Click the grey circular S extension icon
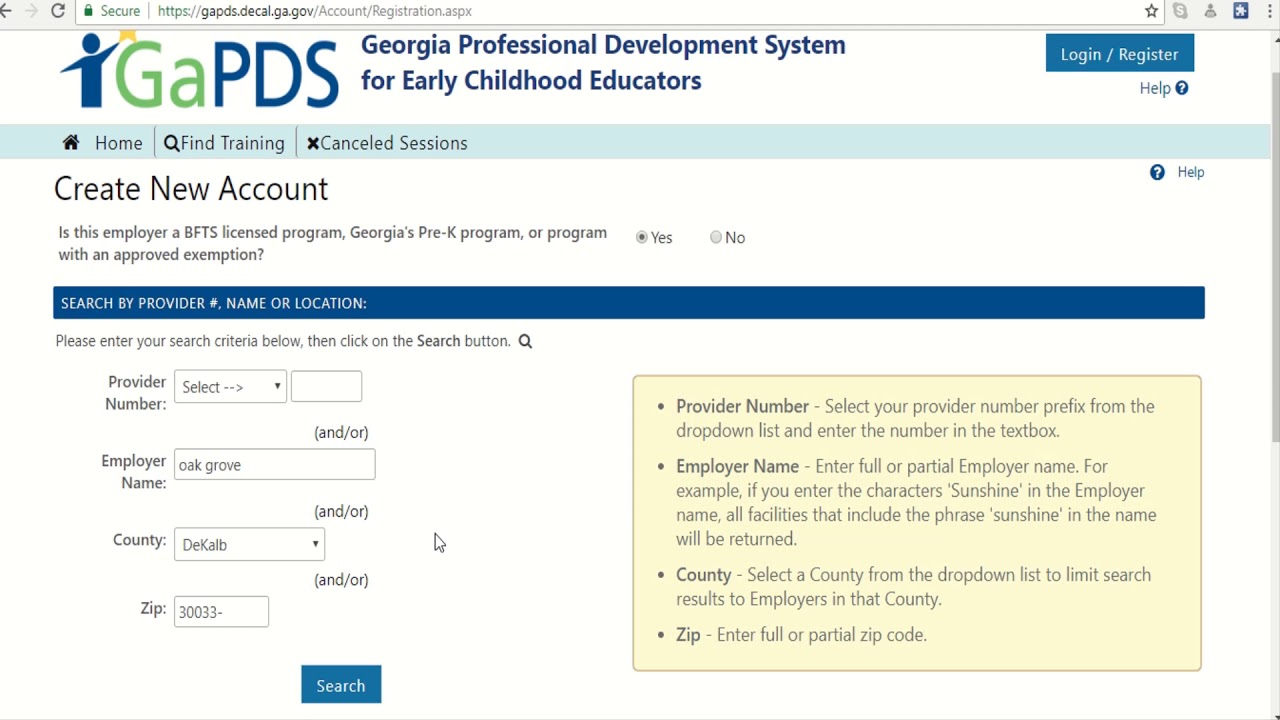Viewport: 1280px width, 720px height. [1181, 11]
